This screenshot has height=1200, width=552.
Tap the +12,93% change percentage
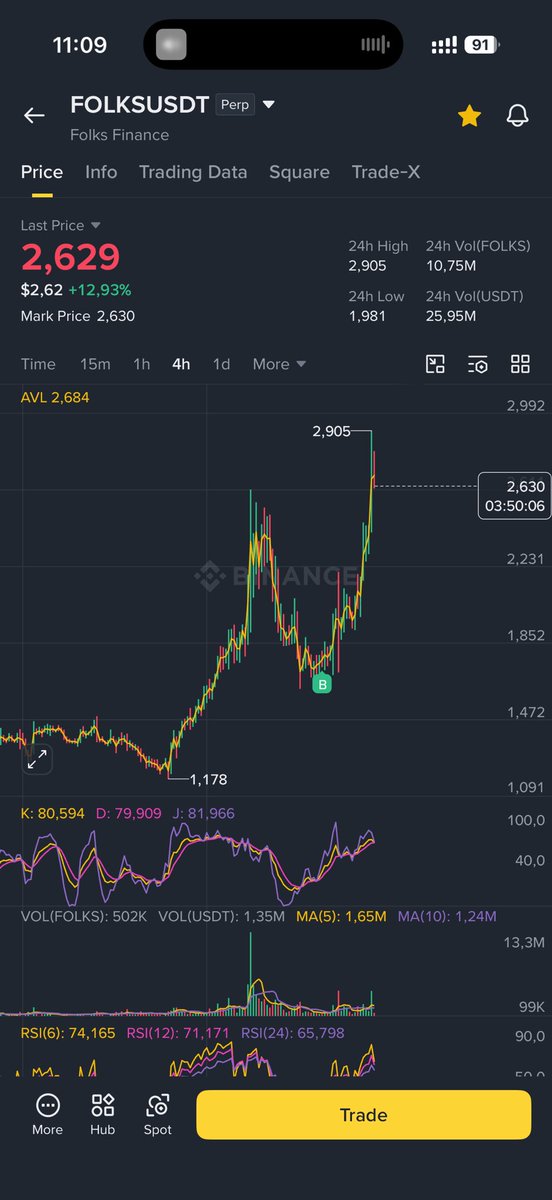pyautogui.click(x=100, y=290)
